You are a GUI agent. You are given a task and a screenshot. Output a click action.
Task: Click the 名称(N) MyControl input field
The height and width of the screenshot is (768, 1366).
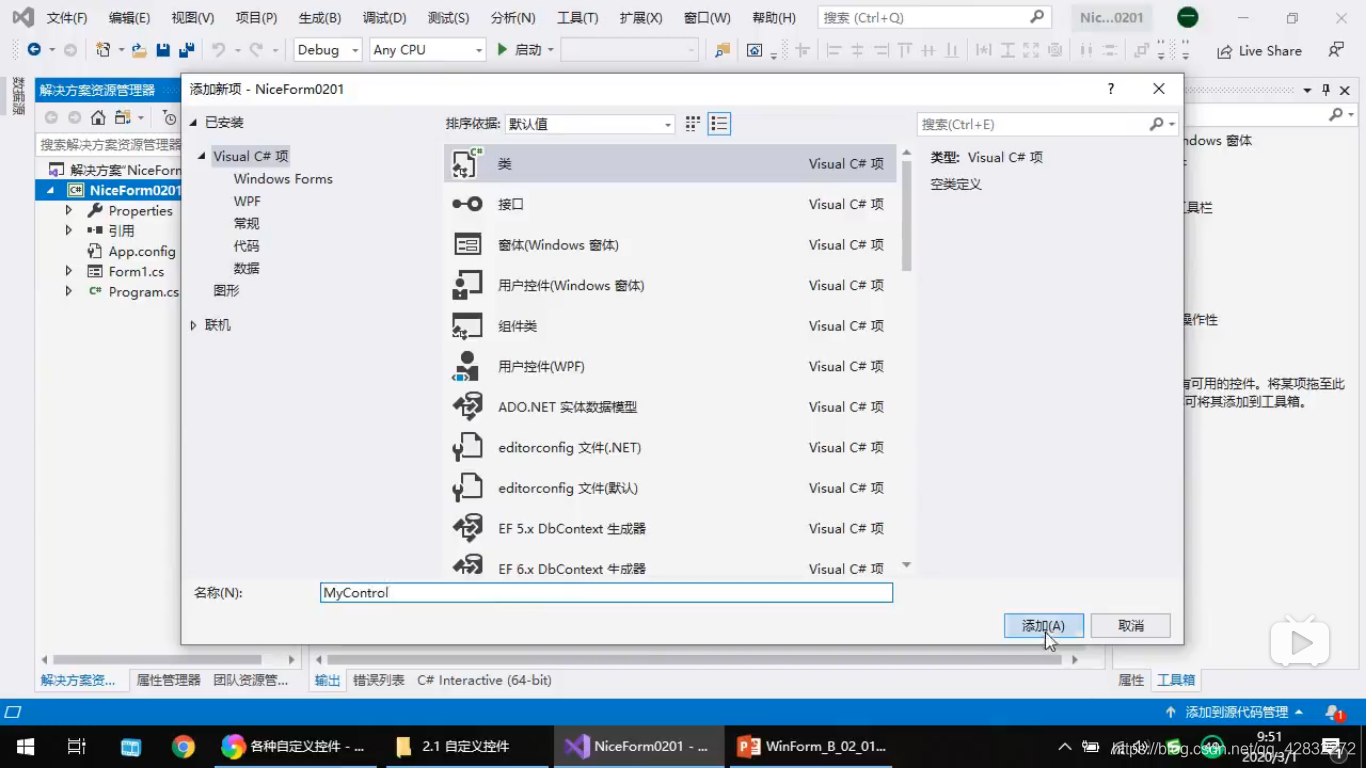click(x=606, y=592)
